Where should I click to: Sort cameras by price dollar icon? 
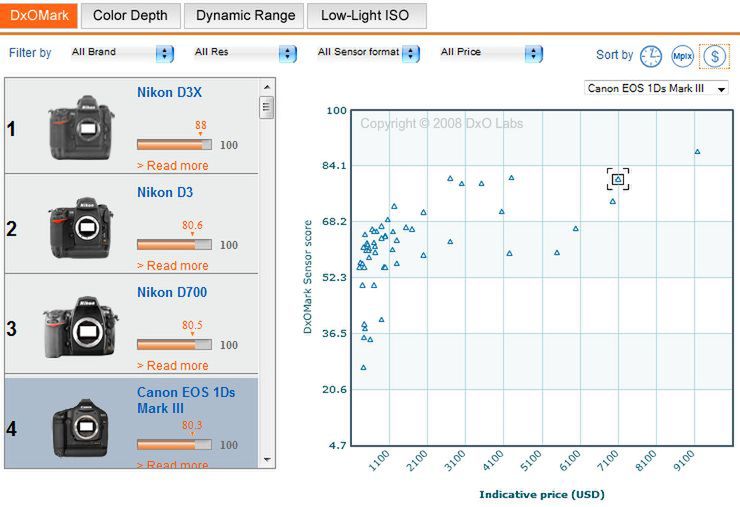click(715, 57)
